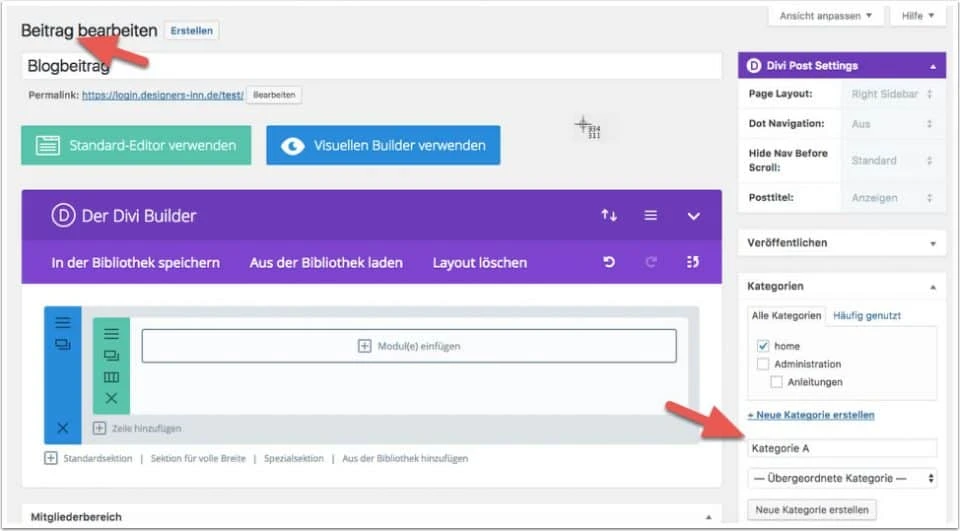
Task: Click the Divi logo in the builder header
Action: 63,216
